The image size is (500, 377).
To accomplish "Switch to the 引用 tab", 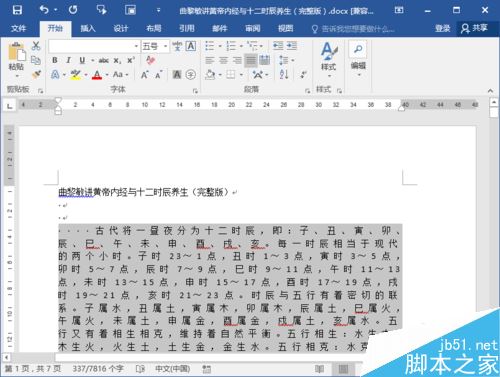I will coord(187,28).
